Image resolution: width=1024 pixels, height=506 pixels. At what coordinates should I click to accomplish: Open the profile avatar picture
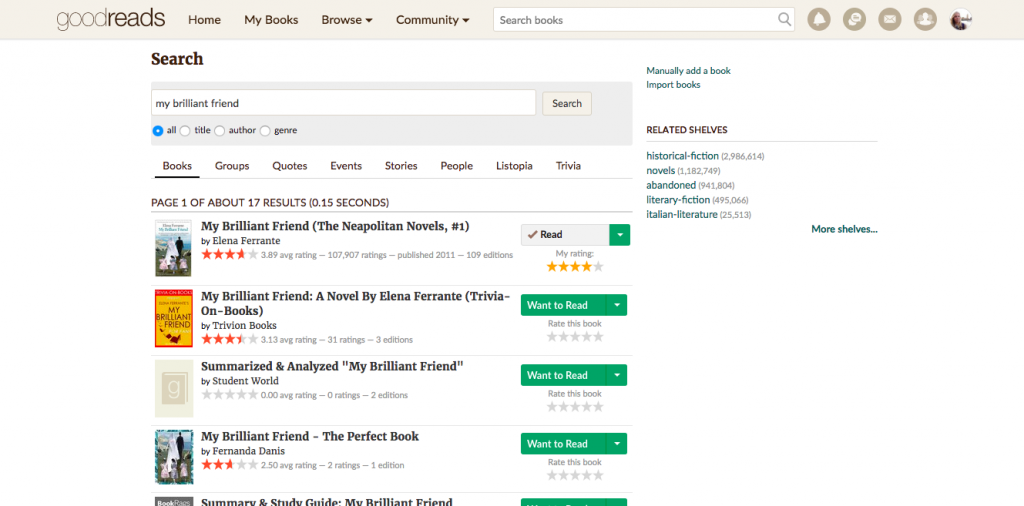[961, 20]
